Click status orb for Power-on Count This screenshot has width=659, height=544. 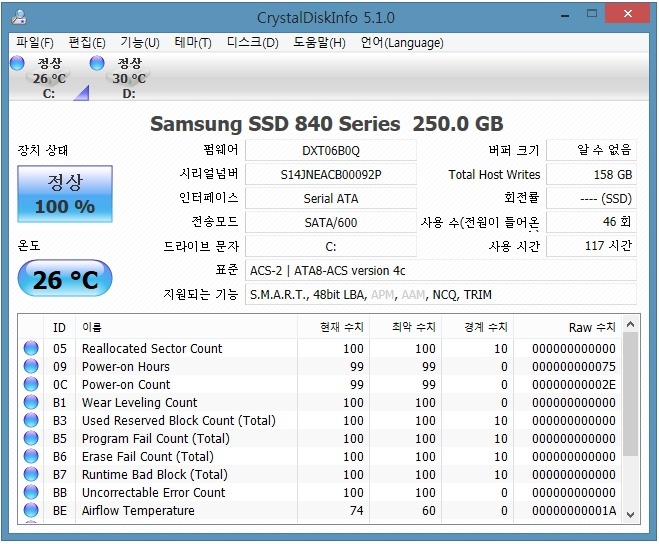click(x=31, y=384)
